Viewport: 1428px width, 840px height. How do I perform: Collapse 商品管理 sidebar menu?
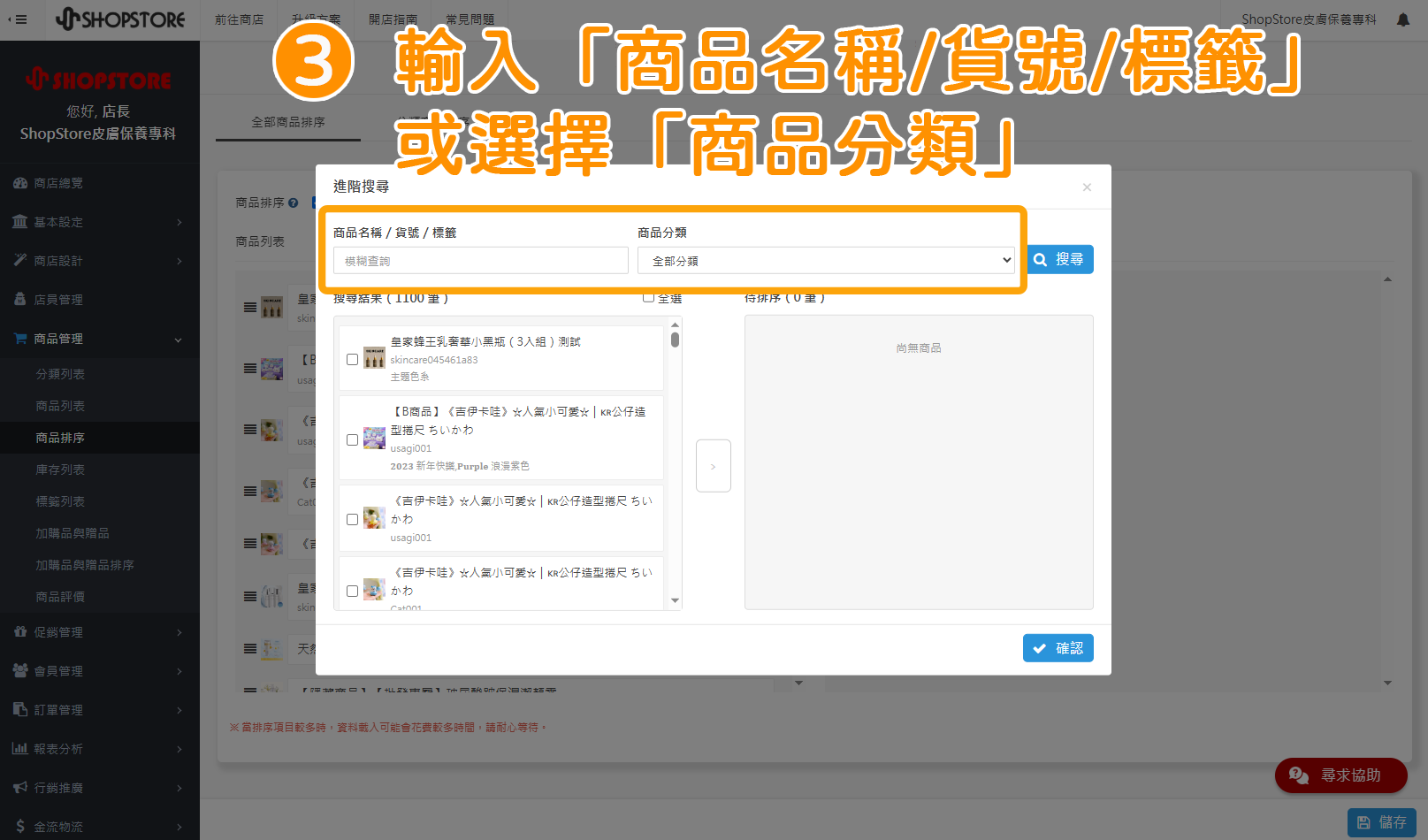point(99,339)
